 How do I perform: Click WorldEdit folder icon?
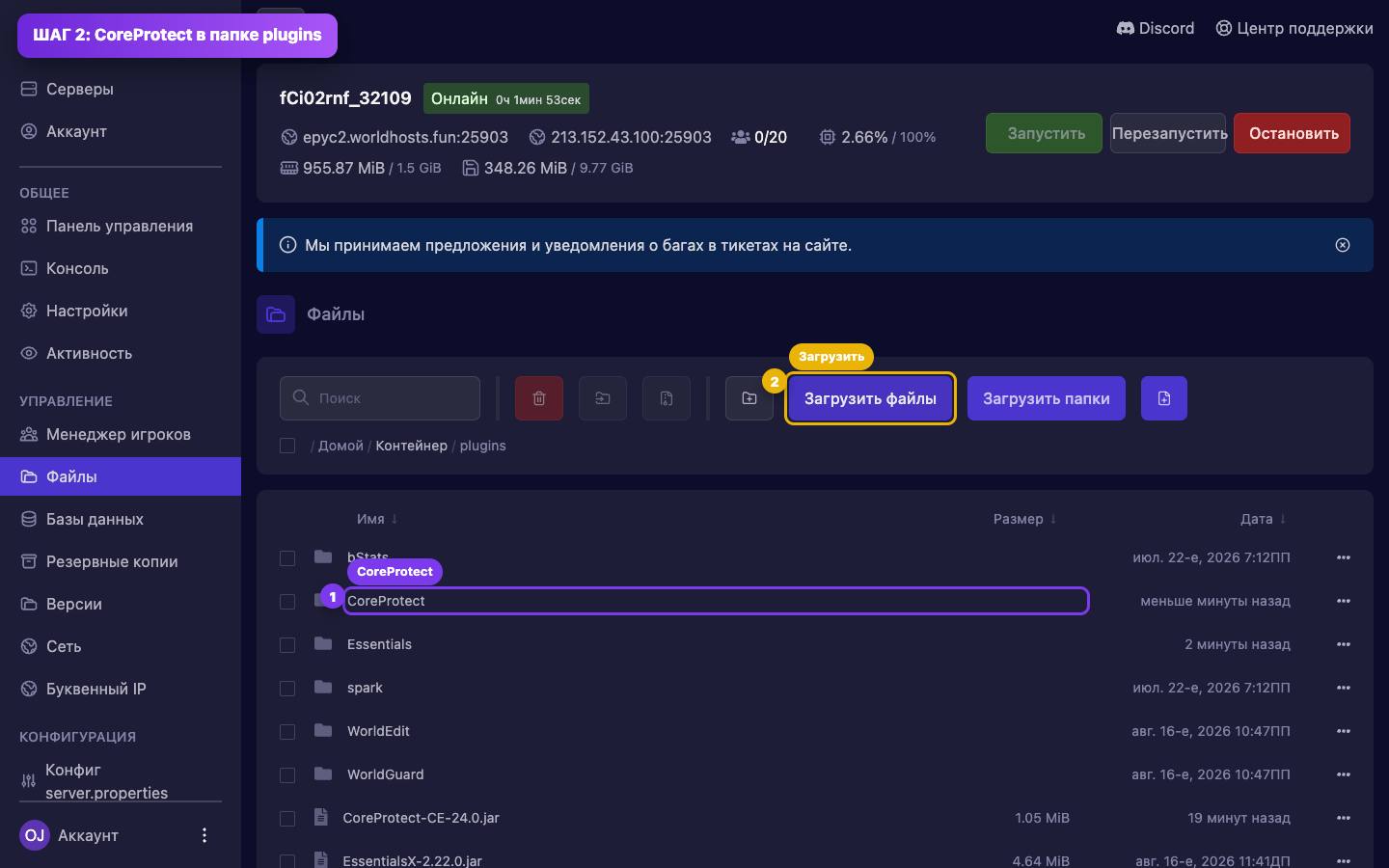click(323, 730)
